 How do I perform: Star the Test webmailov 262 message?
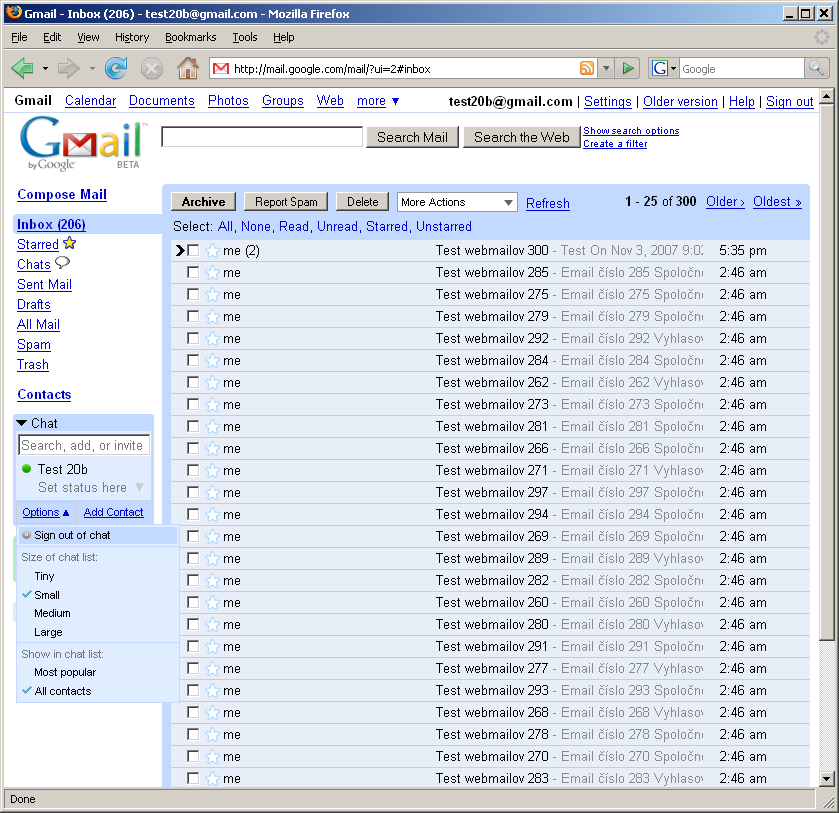[212, 383]
